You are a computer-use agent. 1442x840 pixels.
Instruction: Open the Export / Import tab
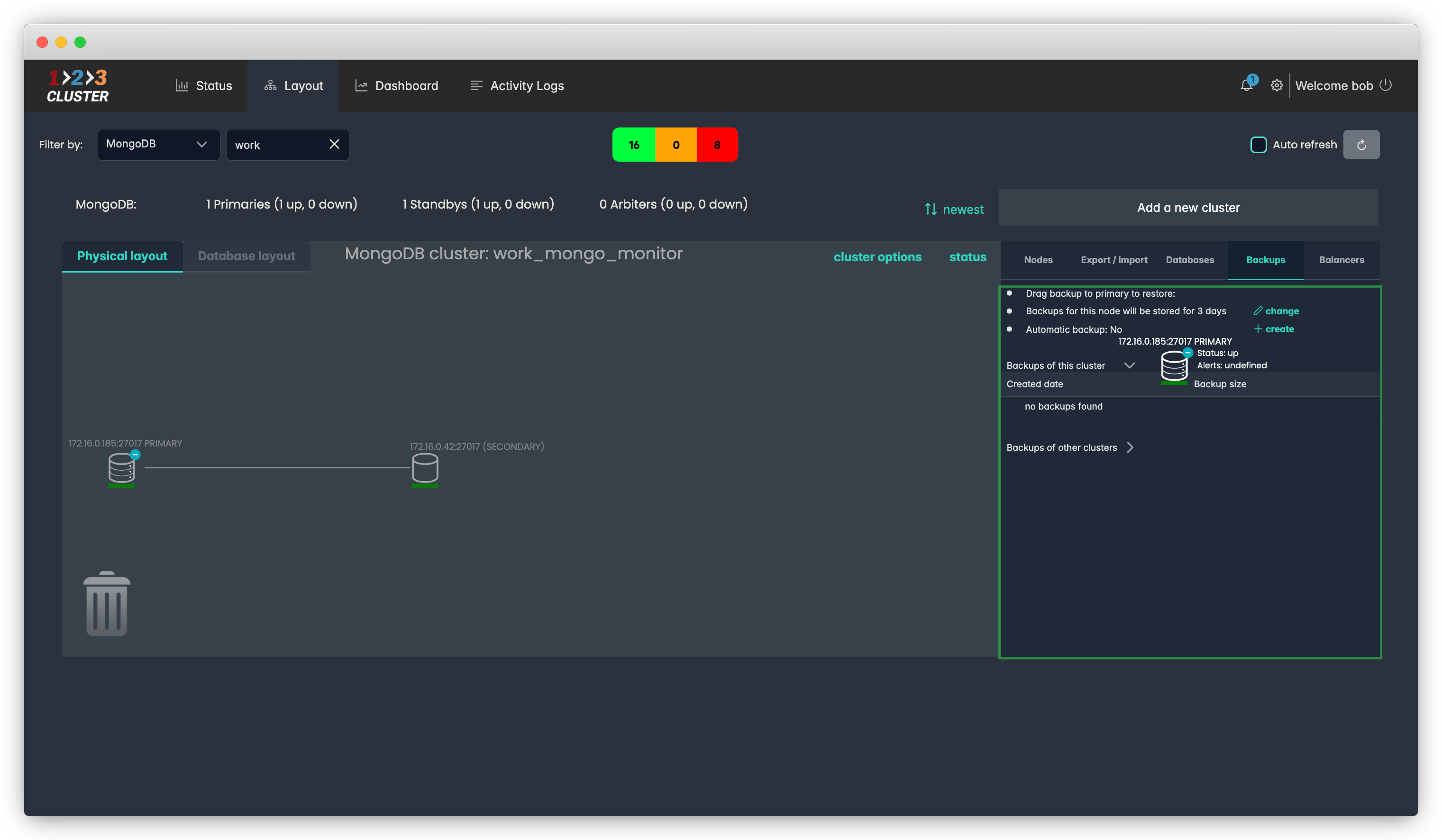pyautogui.click(x=1113, y=260)
